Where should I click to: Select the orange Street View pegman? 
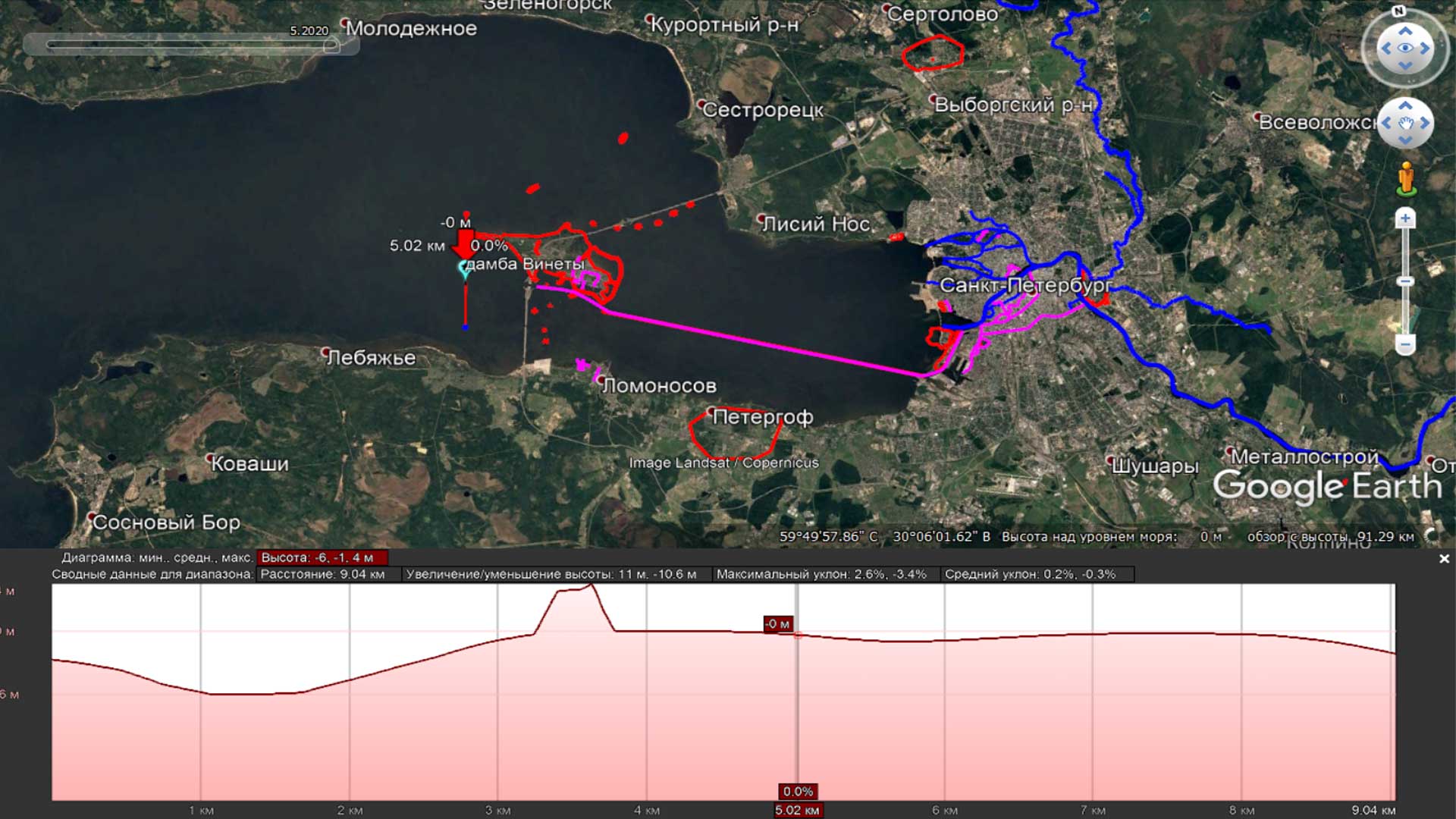pyautogui.click(x=1406, y=179)
